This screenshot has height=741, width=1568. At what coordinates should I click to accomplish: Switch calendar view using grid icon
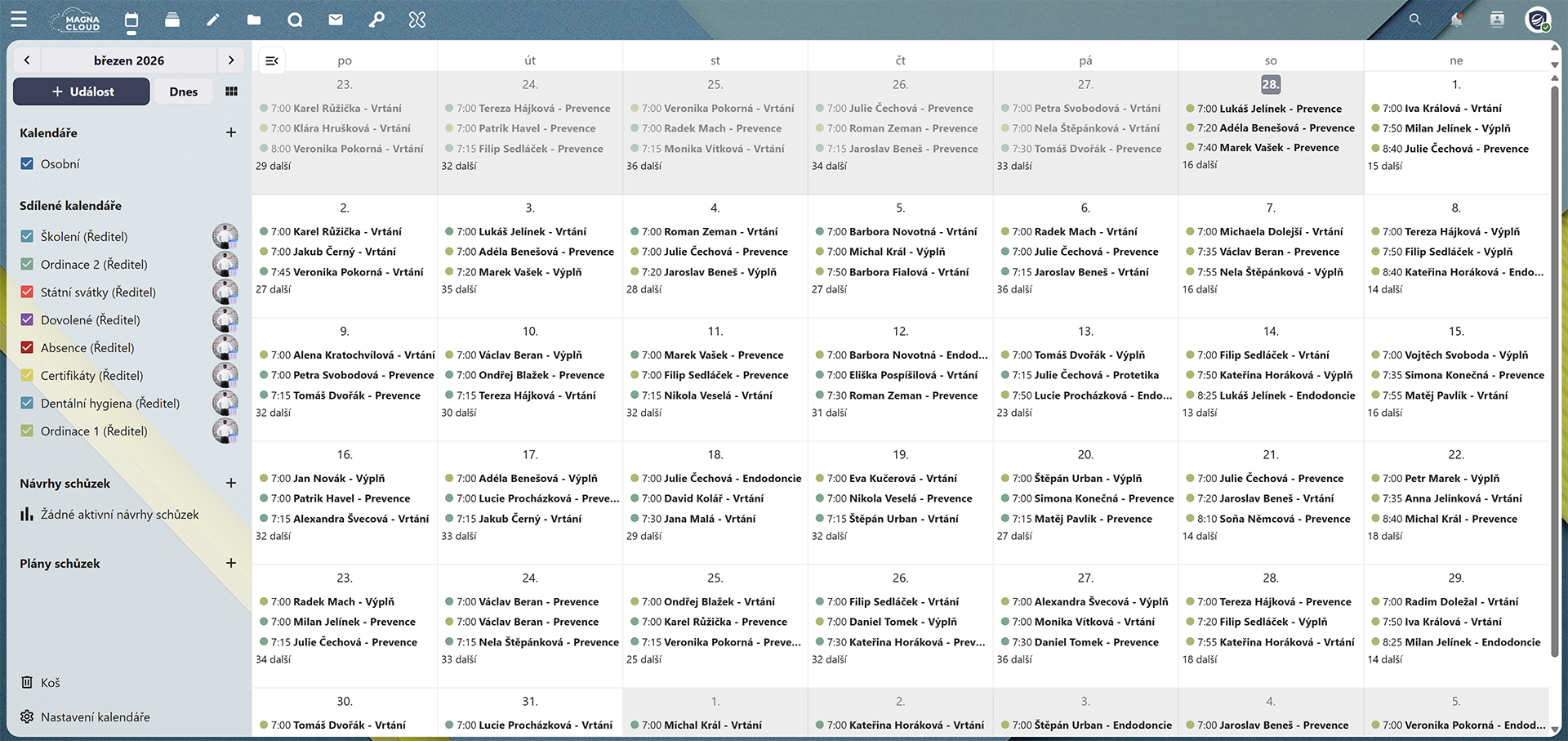[x=231, y=92]
